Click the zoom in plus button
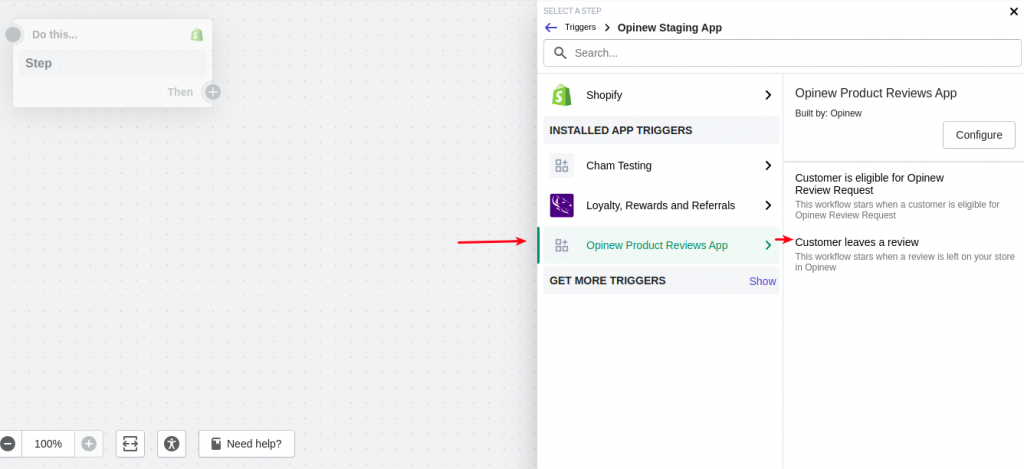Viewport: 1024px width, 469px height. pos(89,444)
